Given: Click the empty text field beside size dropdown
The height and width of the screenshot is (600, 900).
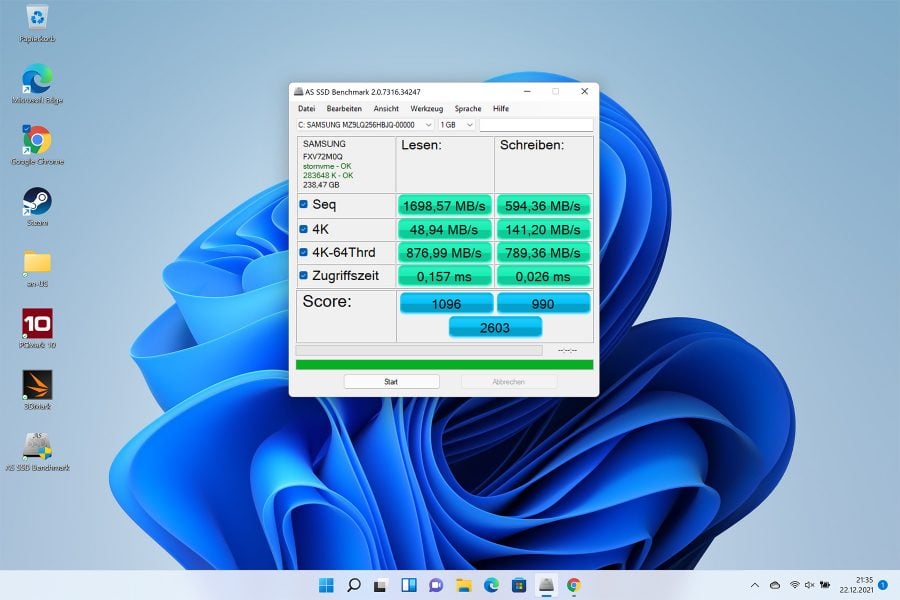Looking at the screenshot, I should point(536,125).
